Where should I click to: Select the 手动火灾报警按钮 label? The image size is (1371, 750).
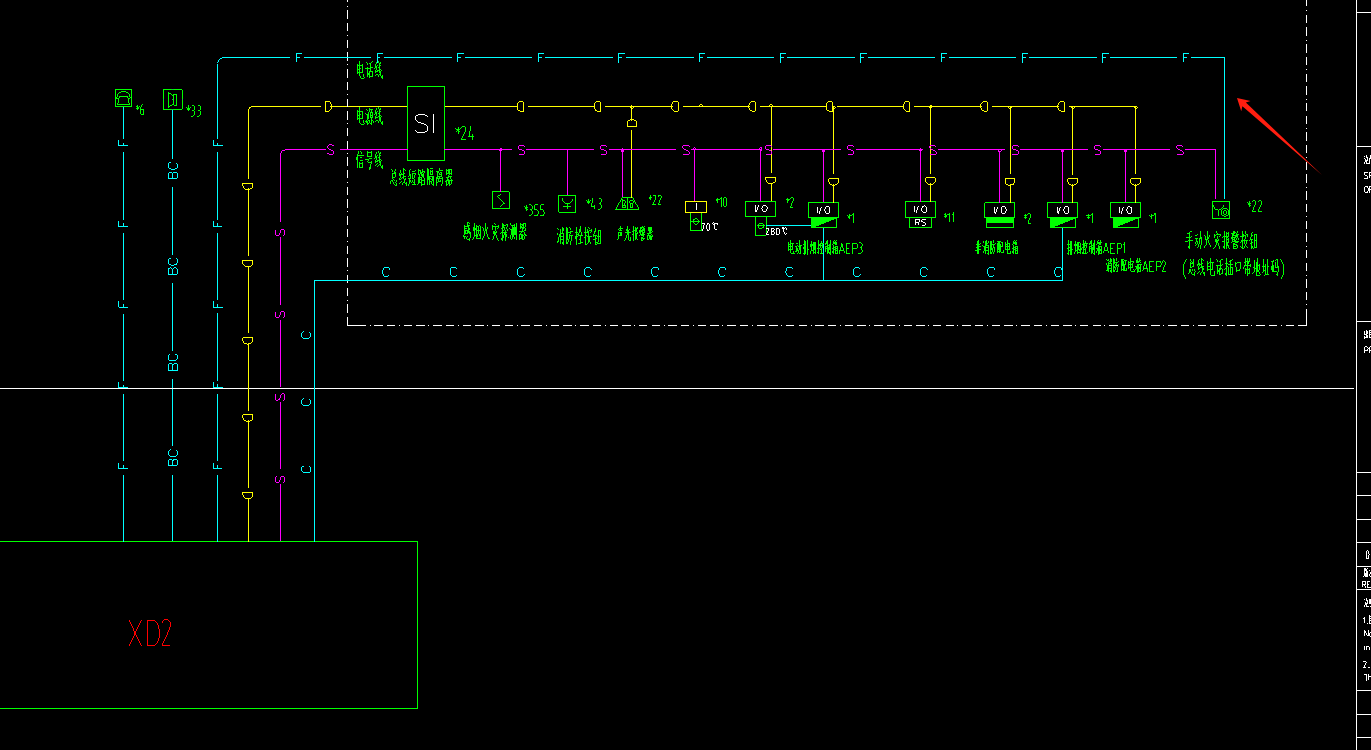[1221, 241]
